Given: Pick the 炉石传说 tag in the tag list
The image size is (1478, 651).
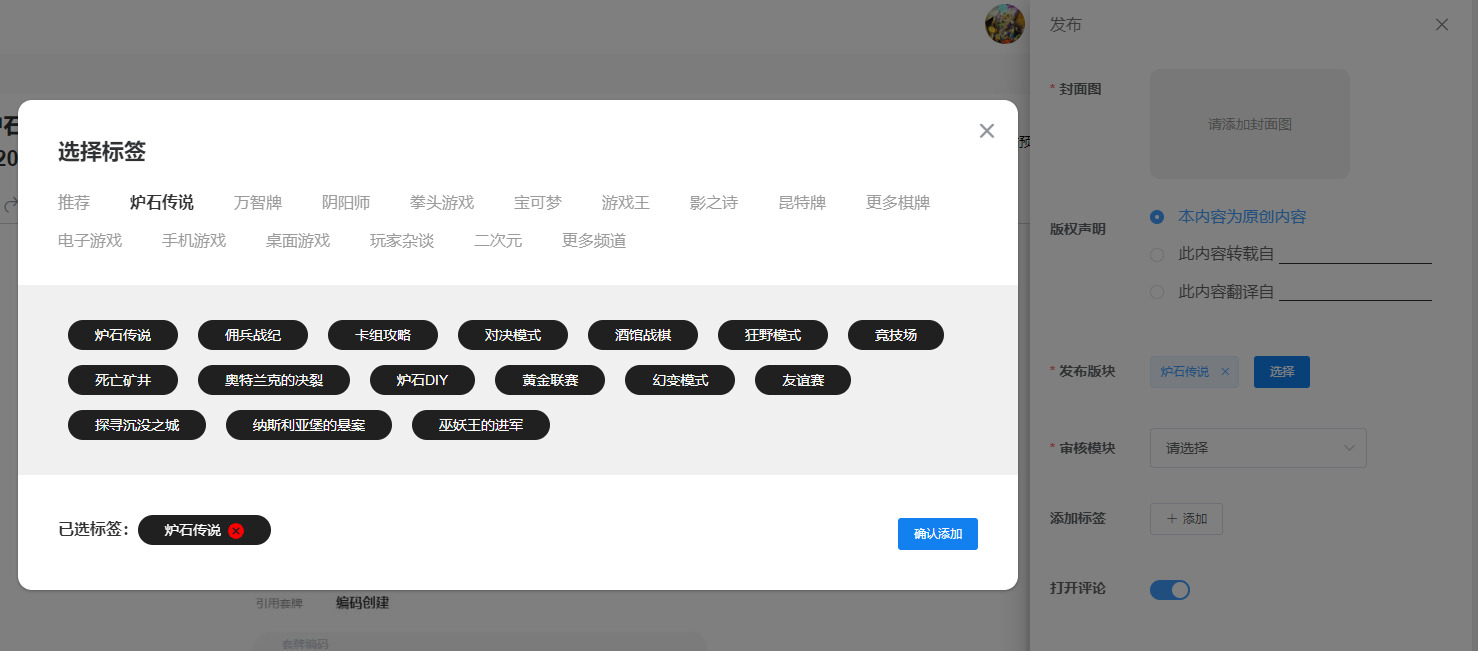Looking at the screenshot, I should pyautogui.click(x=123, y=335).
